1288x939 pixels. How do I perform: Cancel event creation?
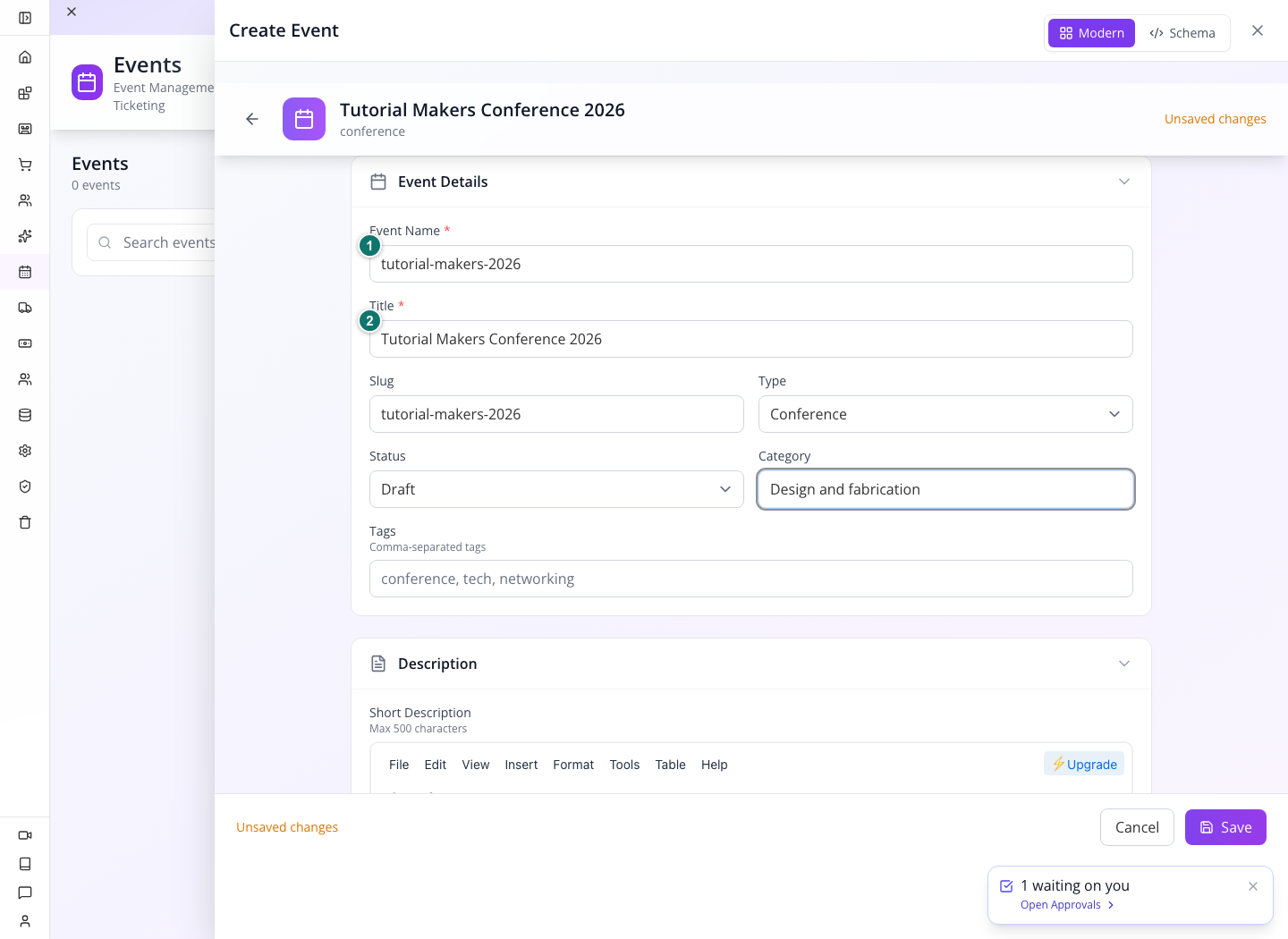point(1137,827)
